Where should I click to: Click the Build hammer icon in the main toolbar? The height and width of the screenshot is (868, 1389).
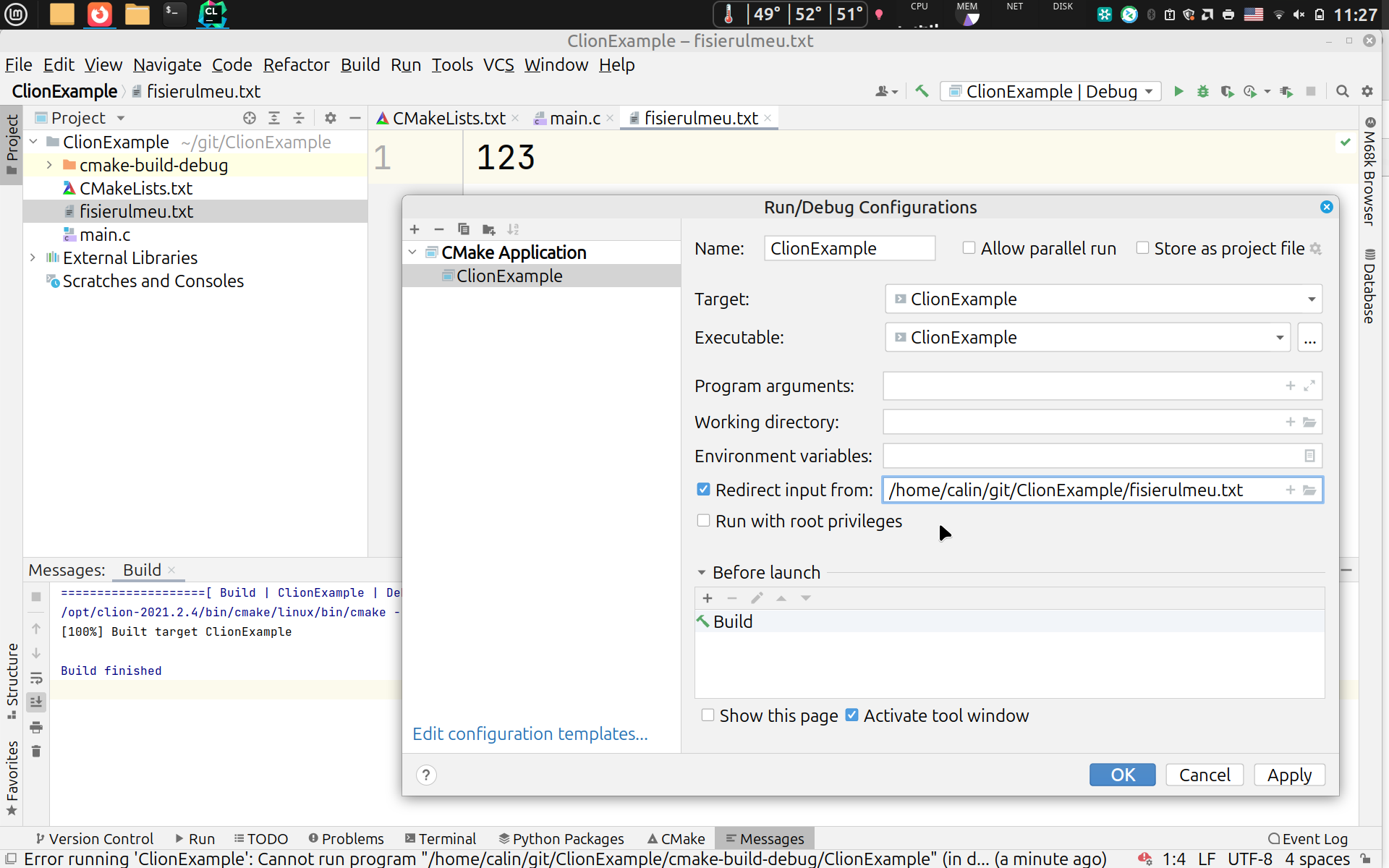coord(922,91)
